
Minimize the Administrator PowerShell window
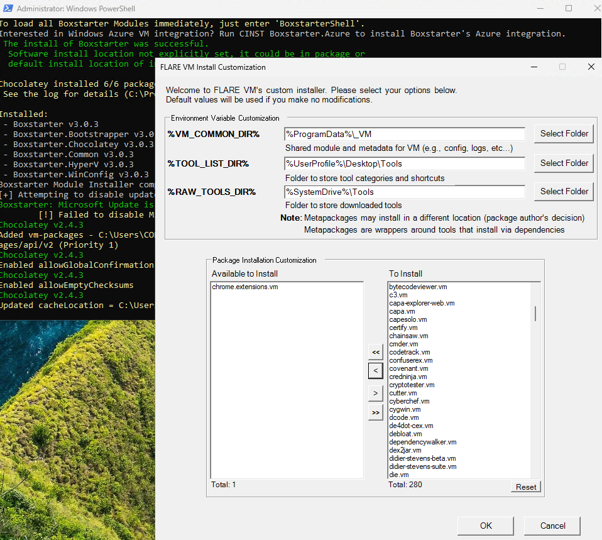coord(540,8)
